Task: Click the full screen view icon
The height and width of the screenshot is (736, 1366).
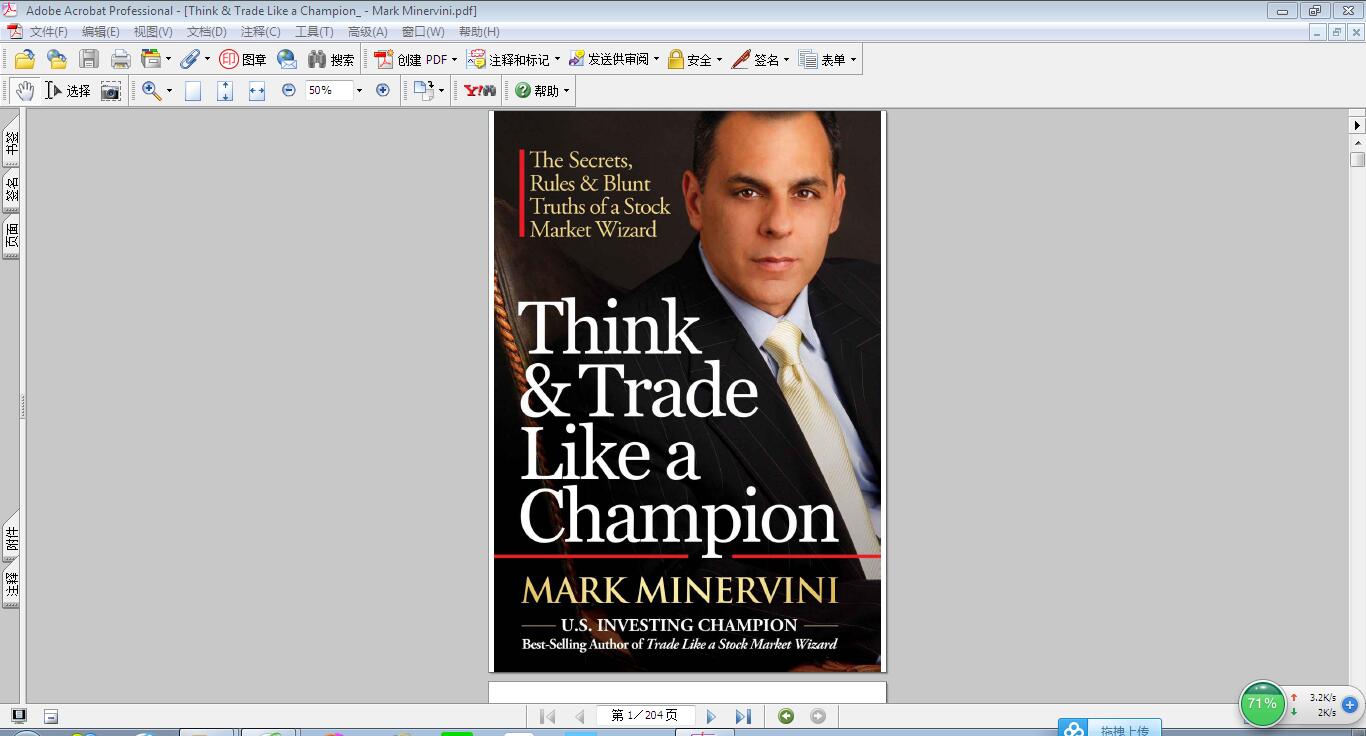Action: (x=18, y=715)
